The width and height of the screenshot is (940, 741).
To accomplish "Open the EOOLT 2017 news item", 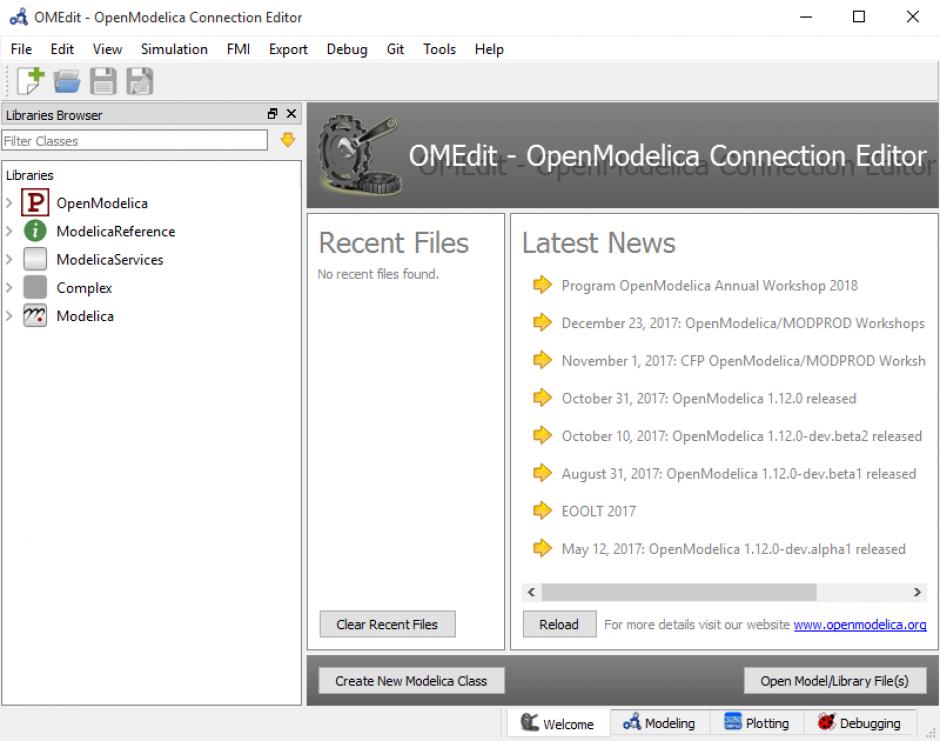I will [x=598, y=511].
